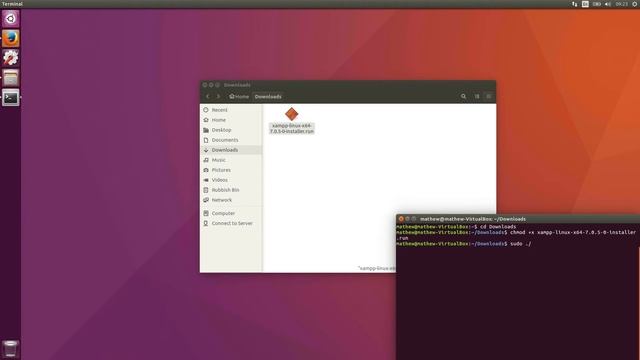The width and height of the screenshot is (640, 360).
Task: Open the battery indicator menu
Action: pyautogui.click(x=597, y=4)
